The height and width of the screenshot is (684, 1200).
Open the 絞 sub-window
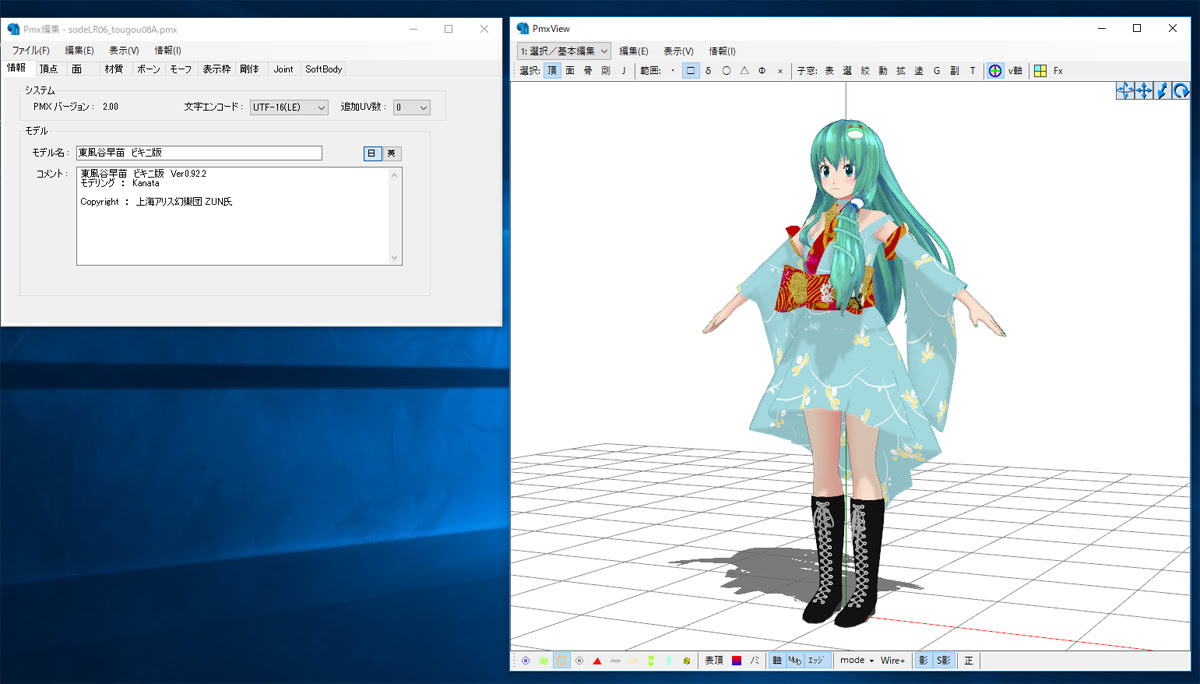(x=865, y=71)
